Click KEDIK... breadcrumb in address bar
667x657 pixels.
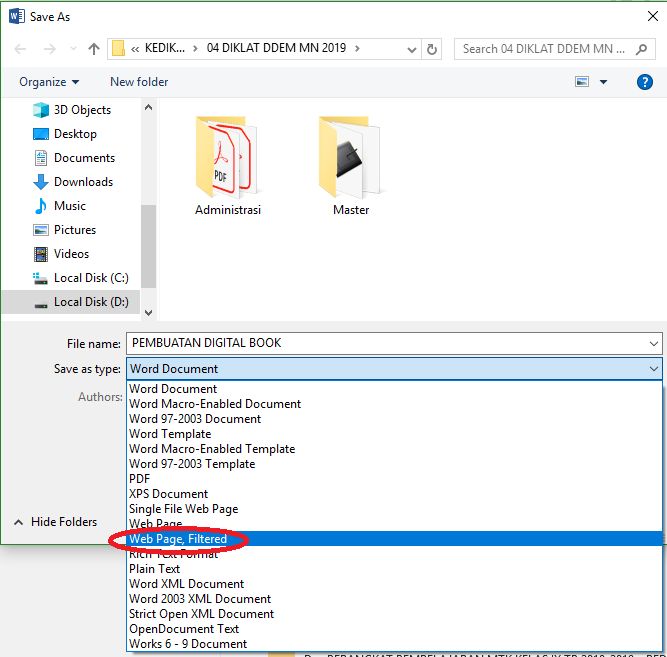tap(165, 48)
